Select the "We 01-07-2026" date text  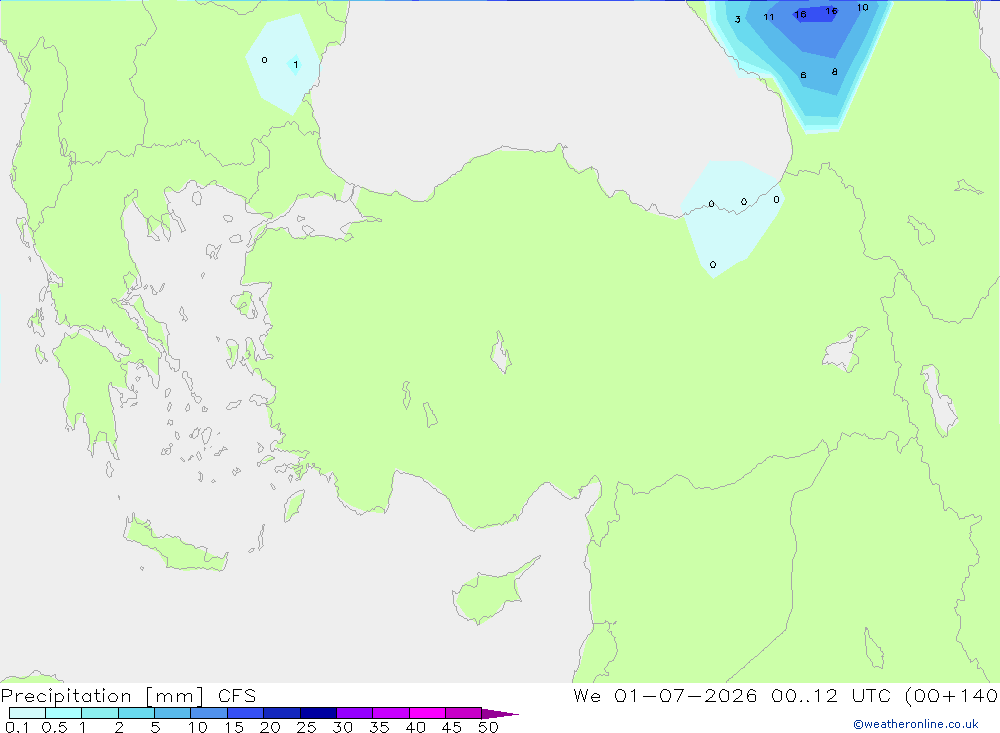[x=665, y=696]
